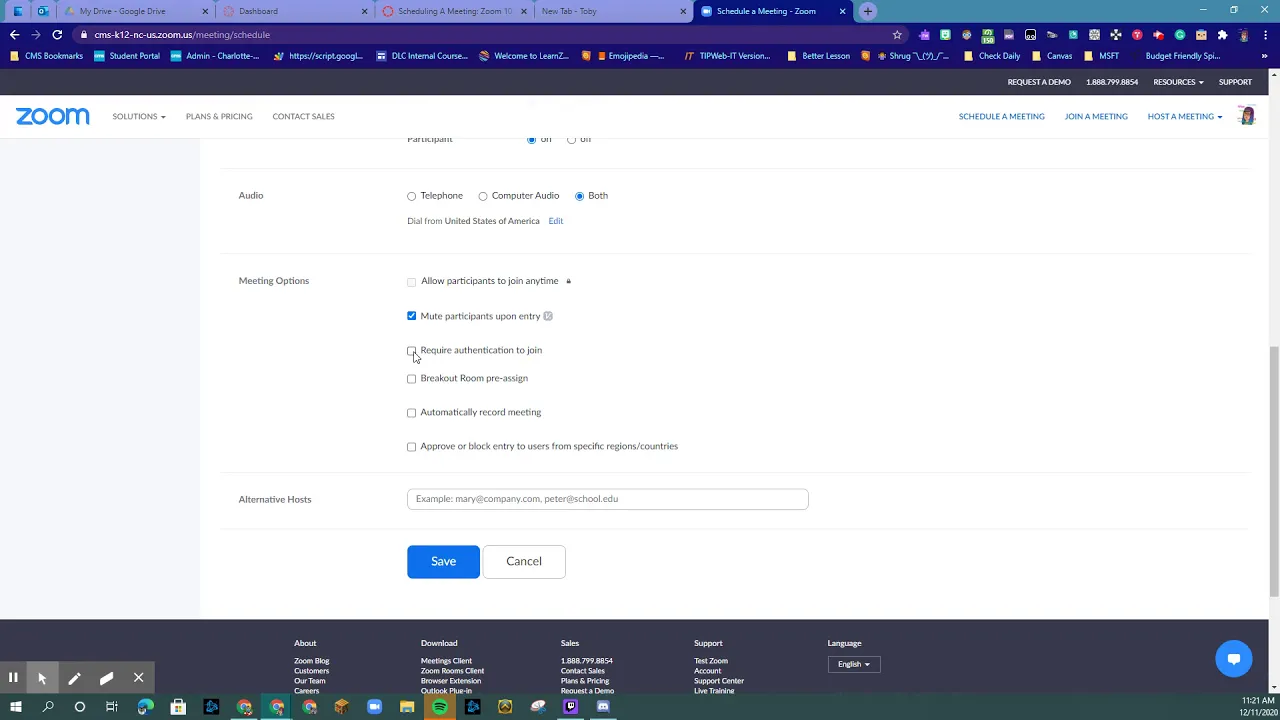Screen dimensions: 1280x720
Task: Open Microsoft Store from the taskbar
Action: coord(178,707)
